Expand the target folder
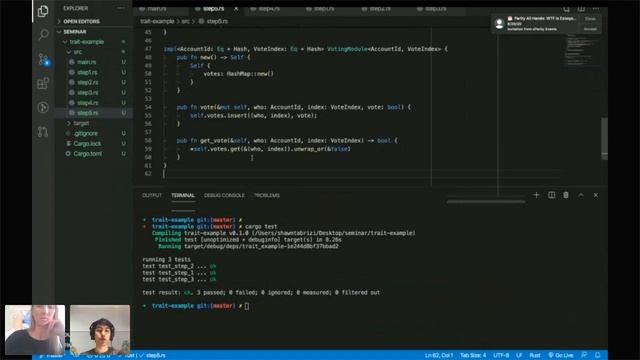The height and width of the screenshot is (360, 640). [x=81, y=123]
